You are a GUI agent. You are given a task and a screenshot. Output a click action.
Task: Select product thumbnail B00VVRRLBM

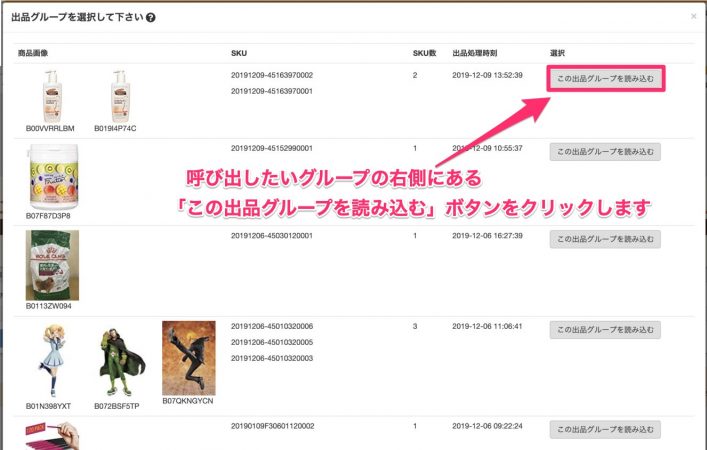52,96
